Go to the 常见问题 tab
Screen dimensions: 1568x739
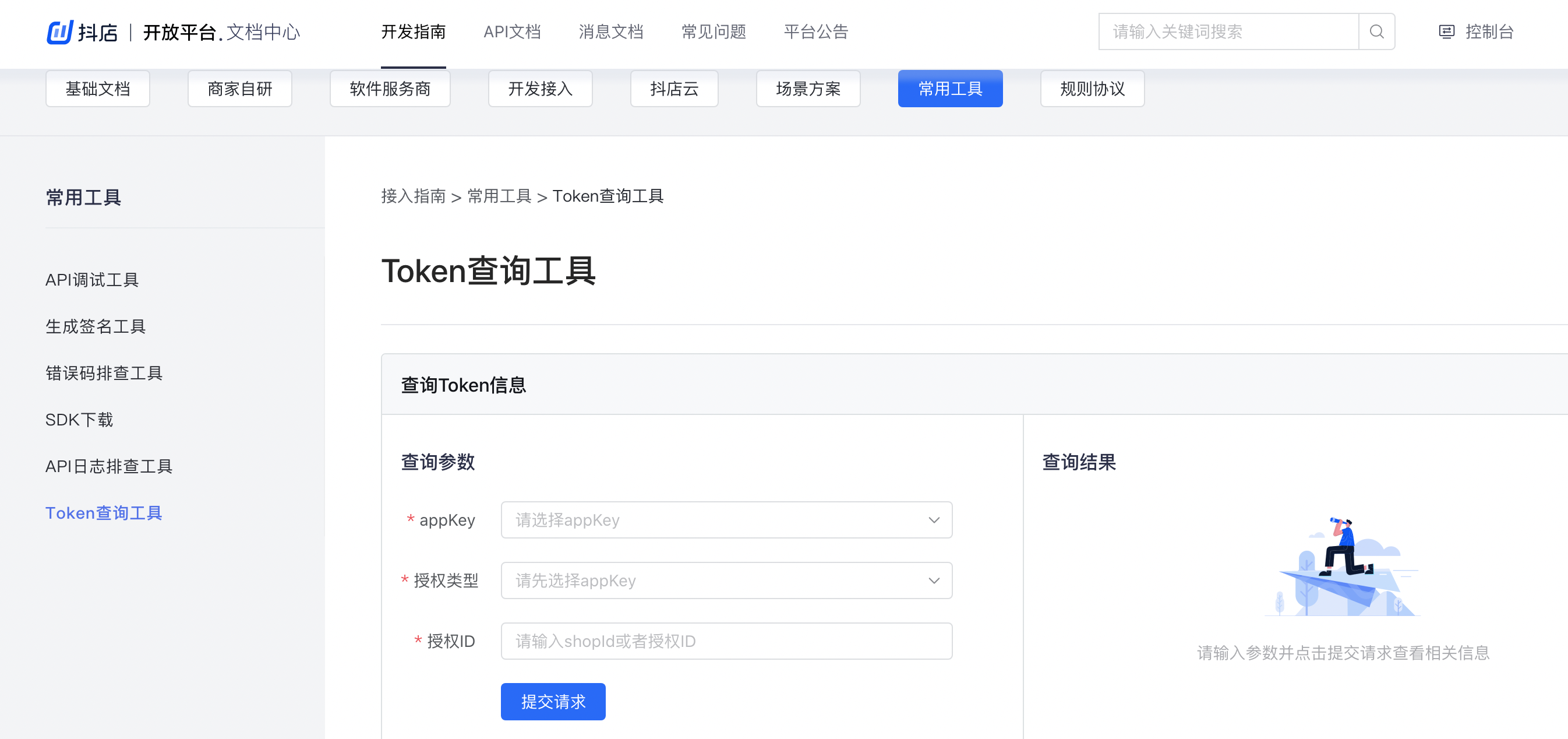pyautogui.click(x=714, y=31)
